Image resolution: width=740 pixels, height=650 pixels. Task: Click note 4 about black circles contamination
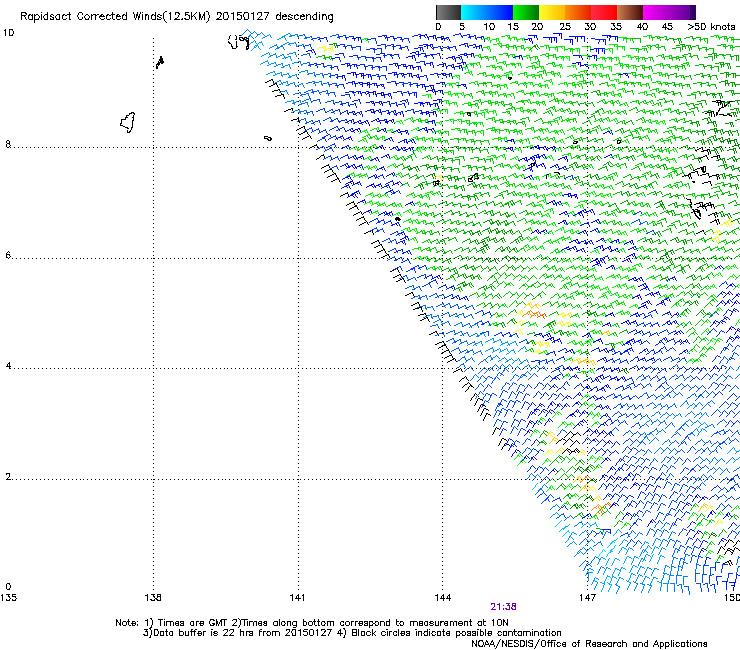(x=449, y=633)
